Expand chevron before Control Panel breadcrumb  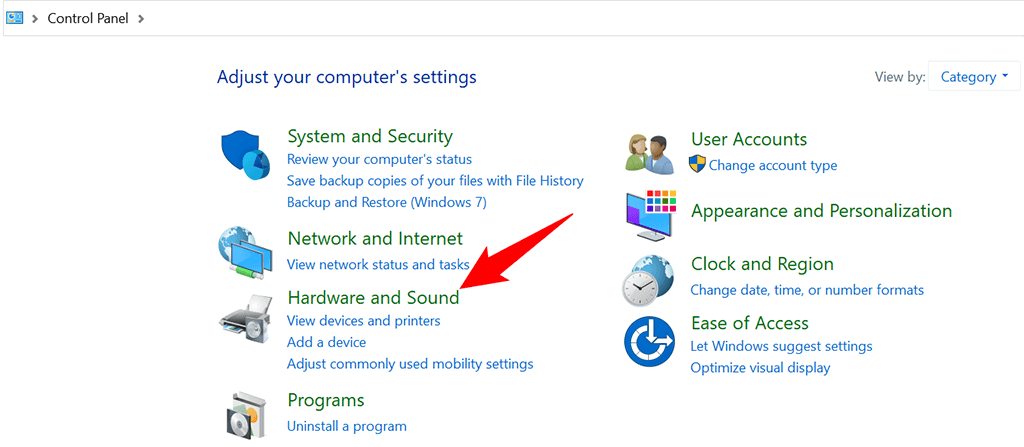[35, 18]
